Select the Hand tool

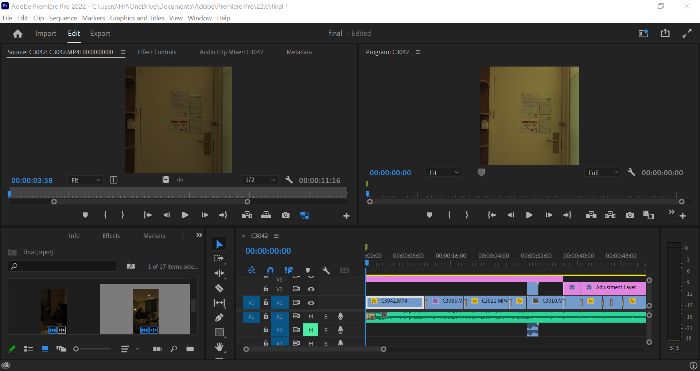click(219, 346)
